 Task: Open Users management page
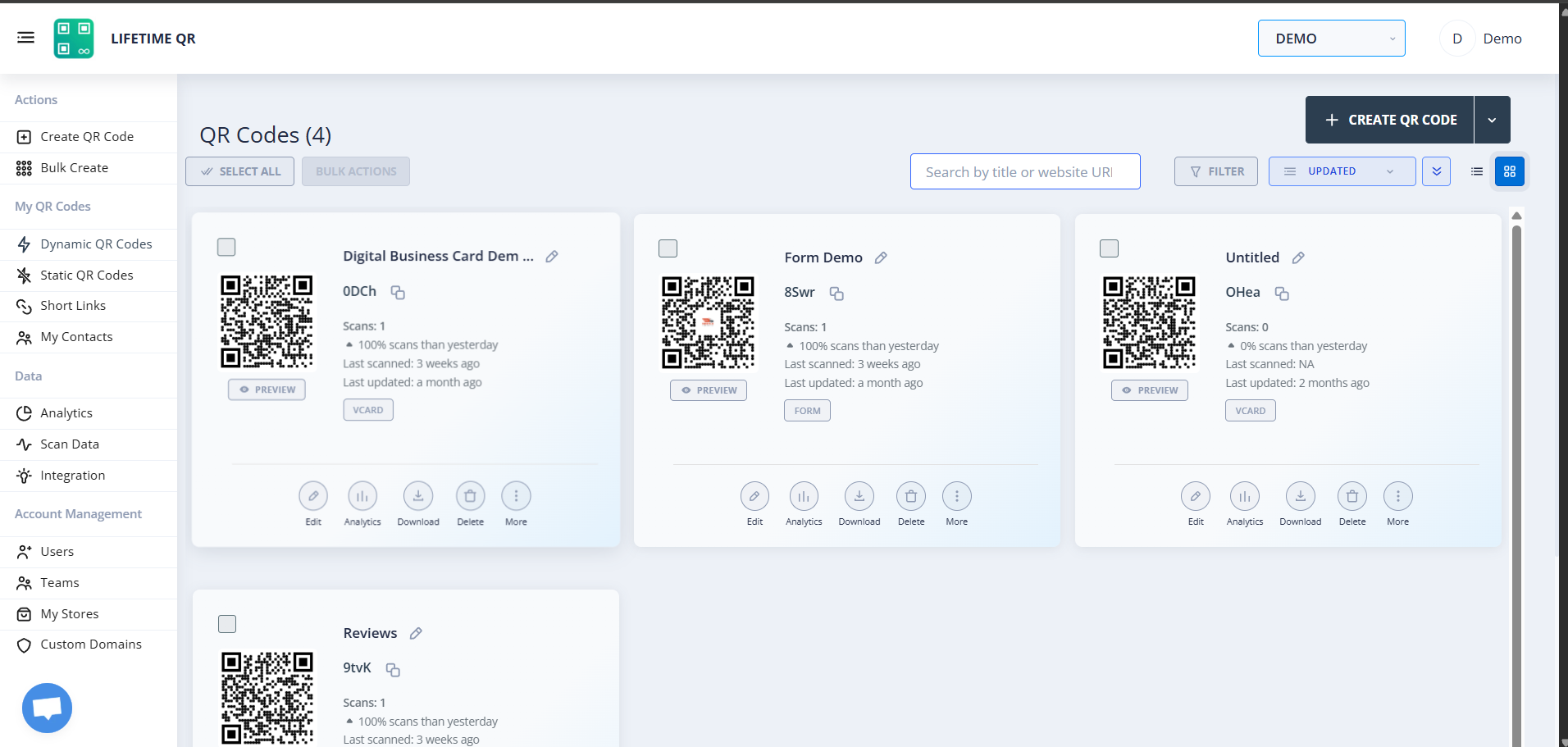point(89,552)
